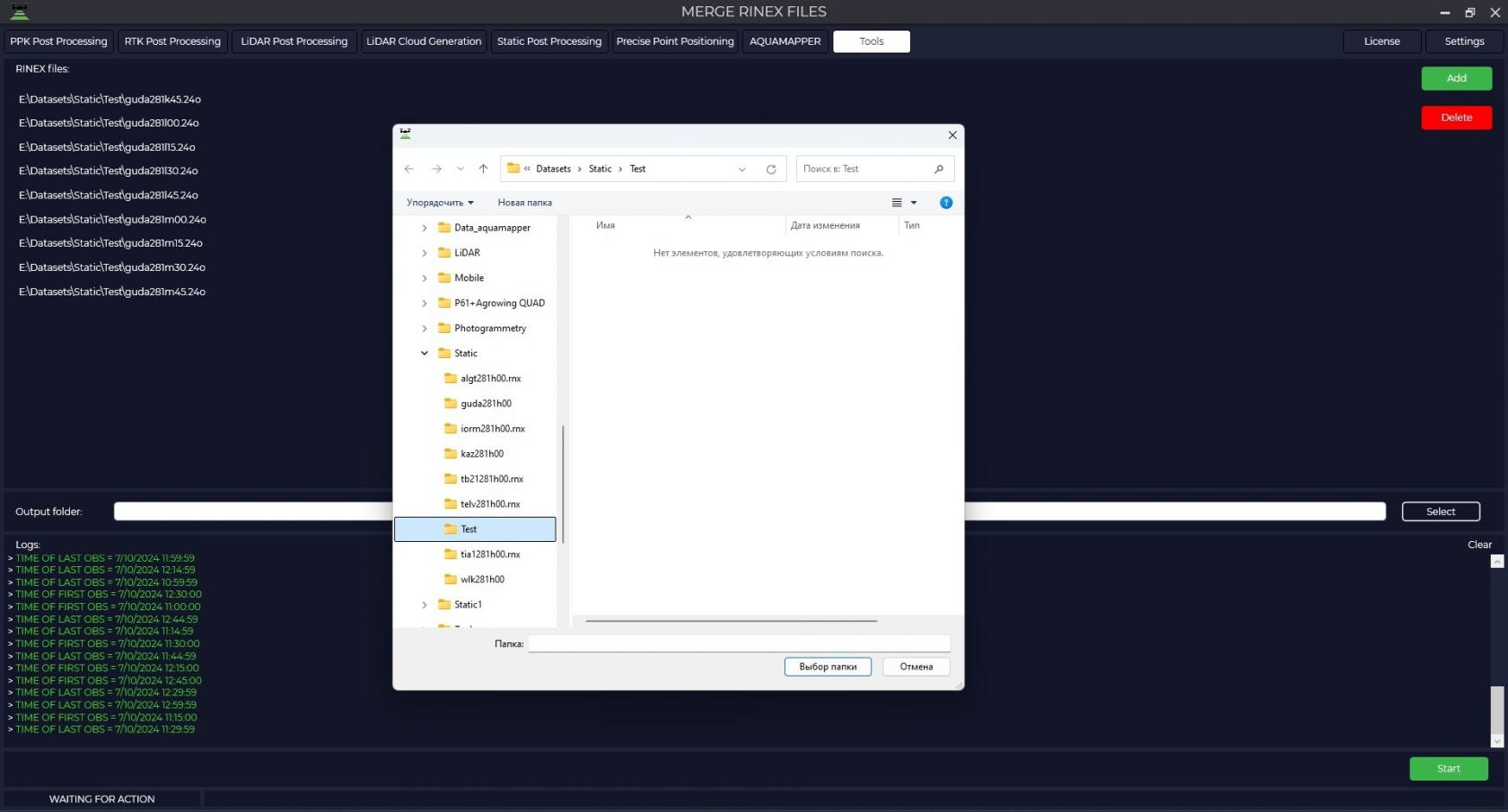The width and height of the screenshot is (1508, 812).
Task: Select file guda281m00.24o in list
Action: [x=112, y=220]
